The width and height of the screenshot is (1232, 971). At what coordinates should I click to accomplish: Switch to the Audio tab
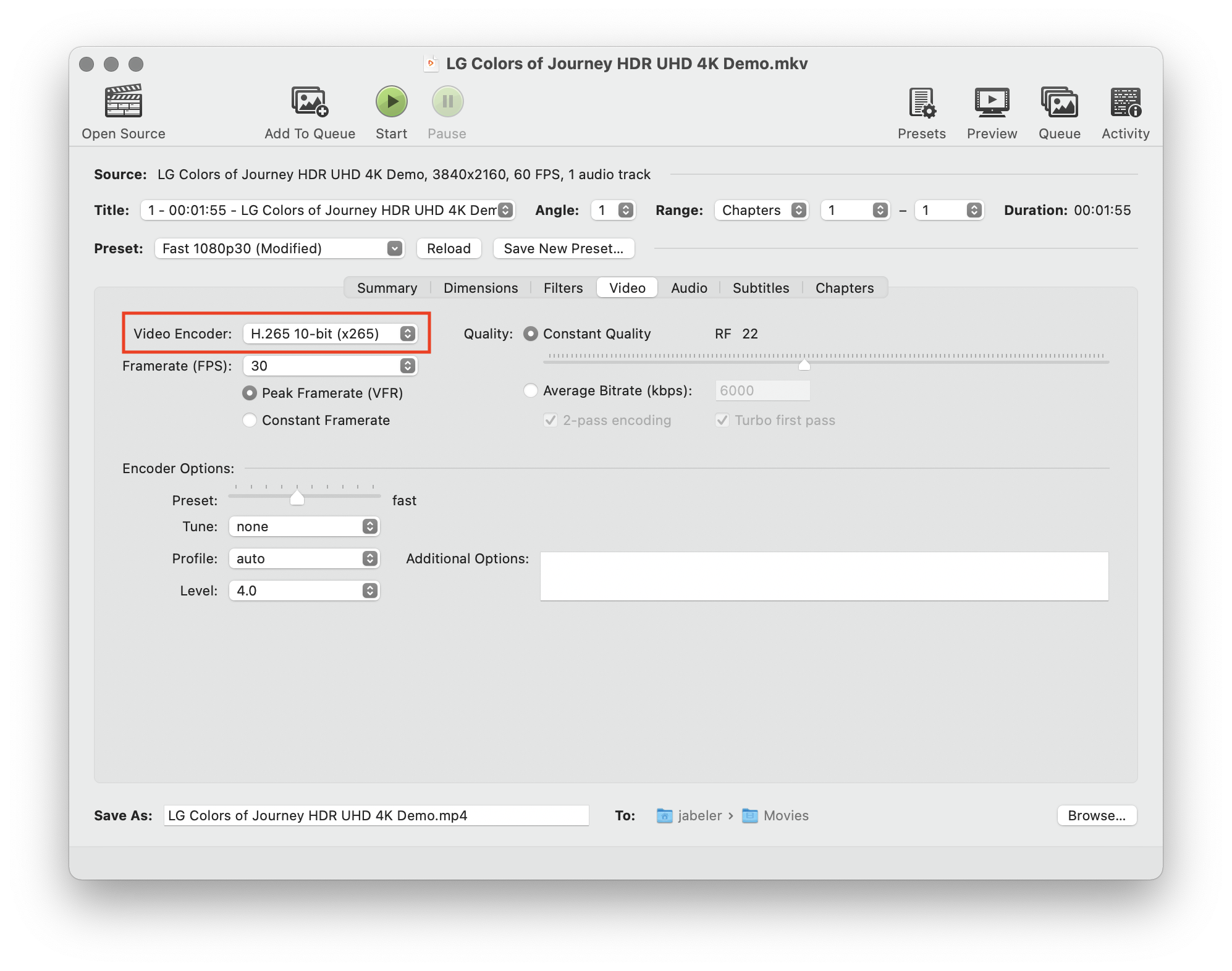[x=689, y=288]
